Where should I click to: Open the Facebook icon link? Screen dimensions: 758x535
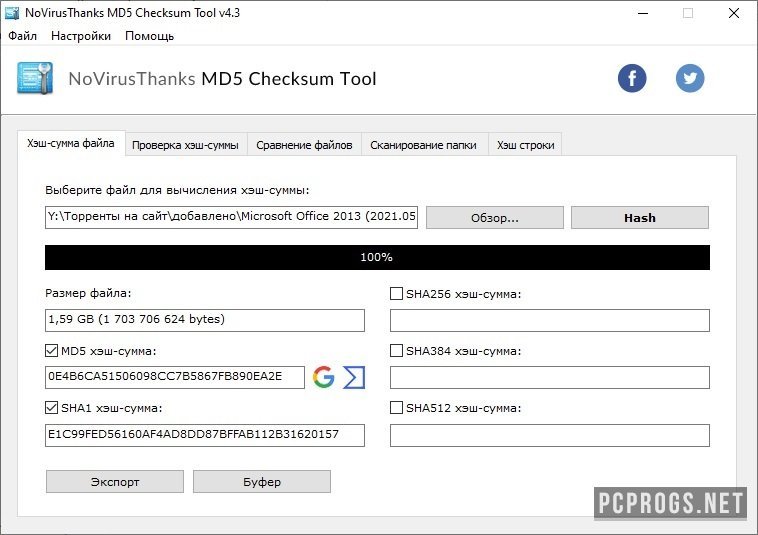[632, 78]
